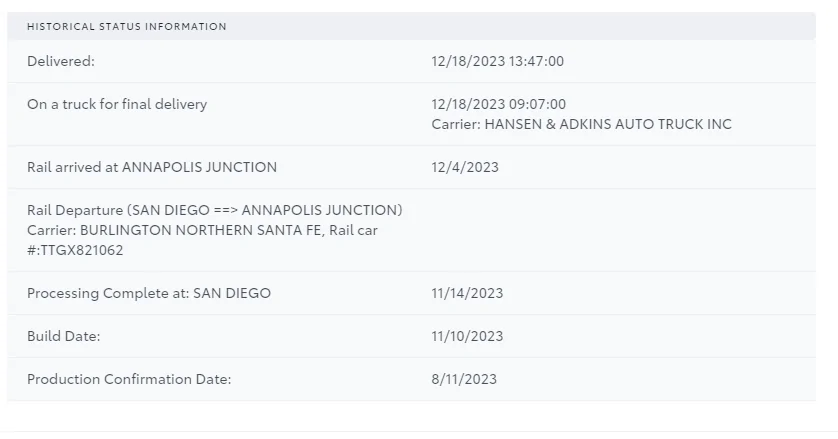Select the 8/11/2023 production confirmation date
The height and width of the screenshot is (439, 838).
[x=464, y=379]
